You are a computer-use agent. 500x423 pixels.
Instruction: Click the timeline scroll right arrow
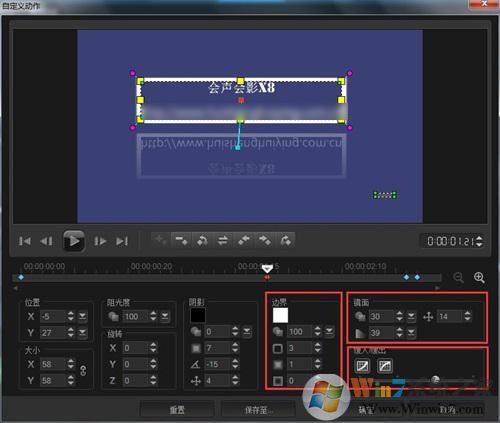click(437, 288)
